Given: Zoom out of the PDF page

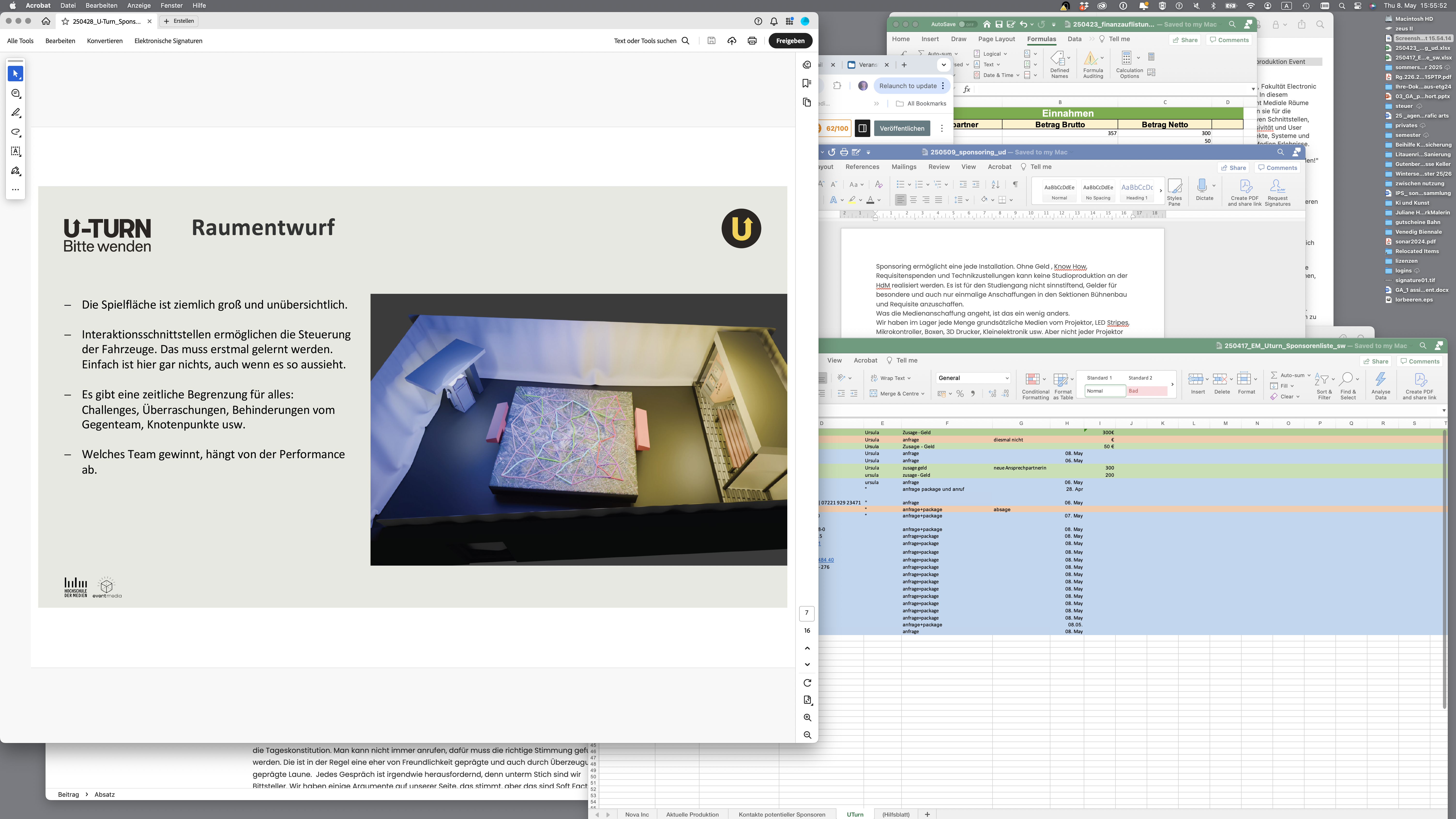Looking at the screenshot, I should [x=807, y=735].
